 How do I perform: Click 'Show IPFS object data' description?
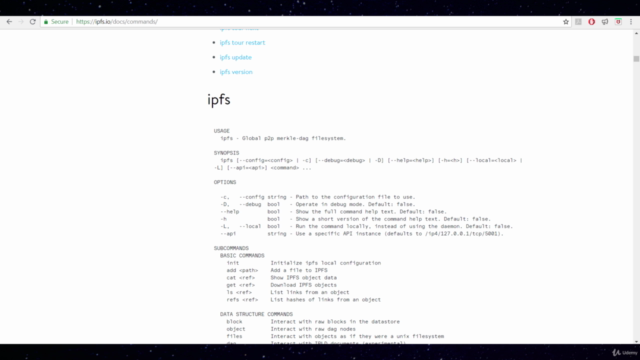tap(304, 278)
